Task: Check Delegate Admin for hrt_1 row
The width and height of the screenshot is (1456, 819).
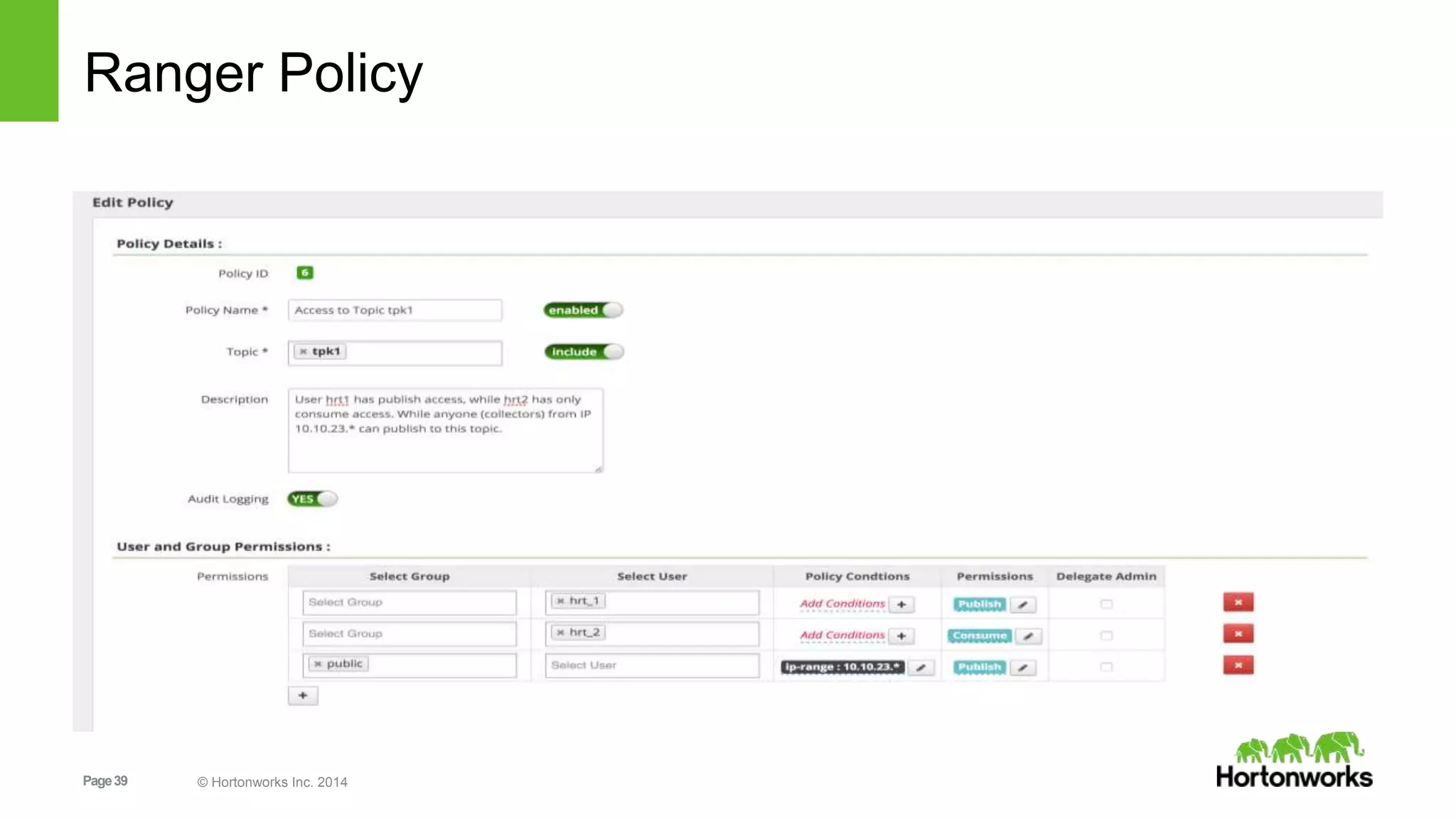Action: 1106,604
